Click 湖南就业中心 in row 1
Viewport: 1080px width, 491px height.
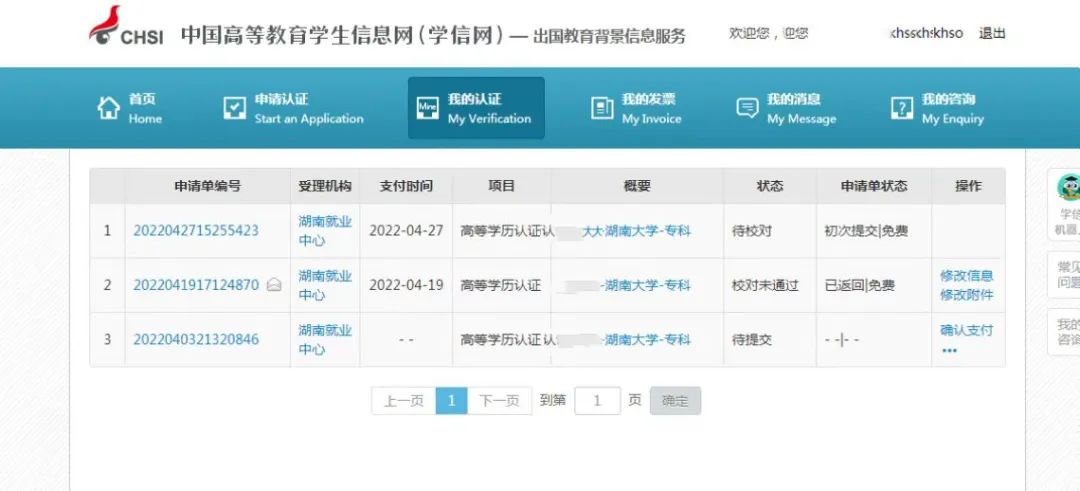(325, 231)
